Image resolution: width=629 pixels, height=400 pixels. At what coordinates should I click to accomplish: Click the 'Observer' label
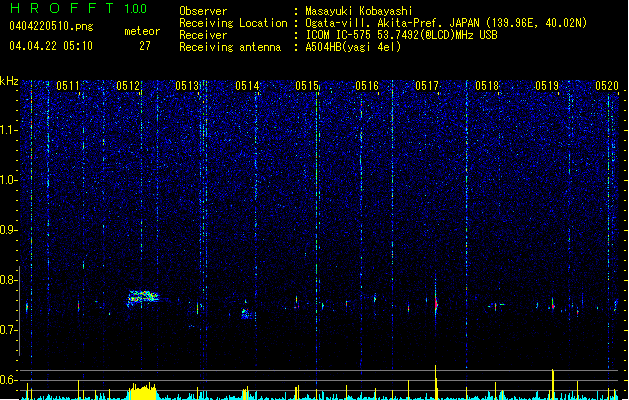[x=203, y=11]
